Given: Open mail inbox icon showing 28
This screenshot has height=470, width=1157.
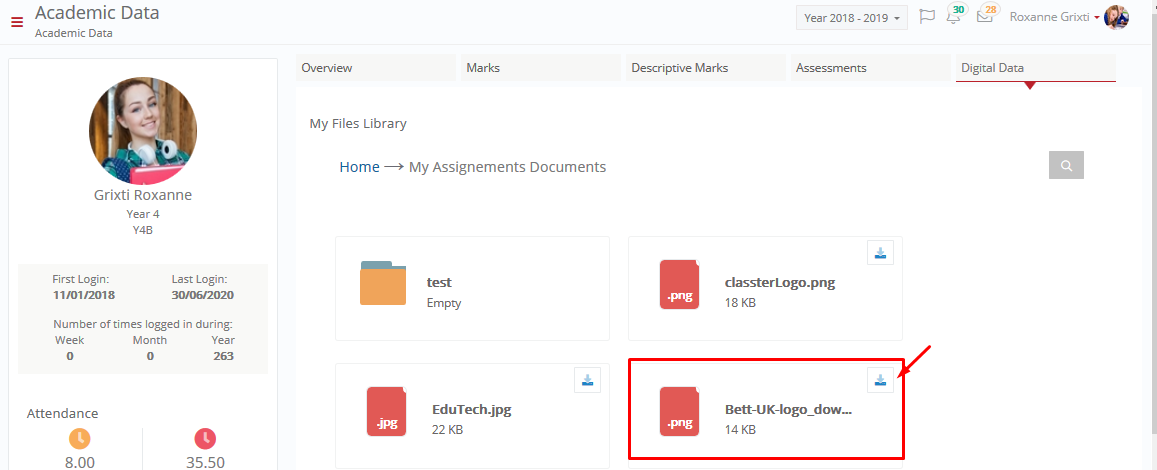Looking at the screenshot, I should (985, 15).
